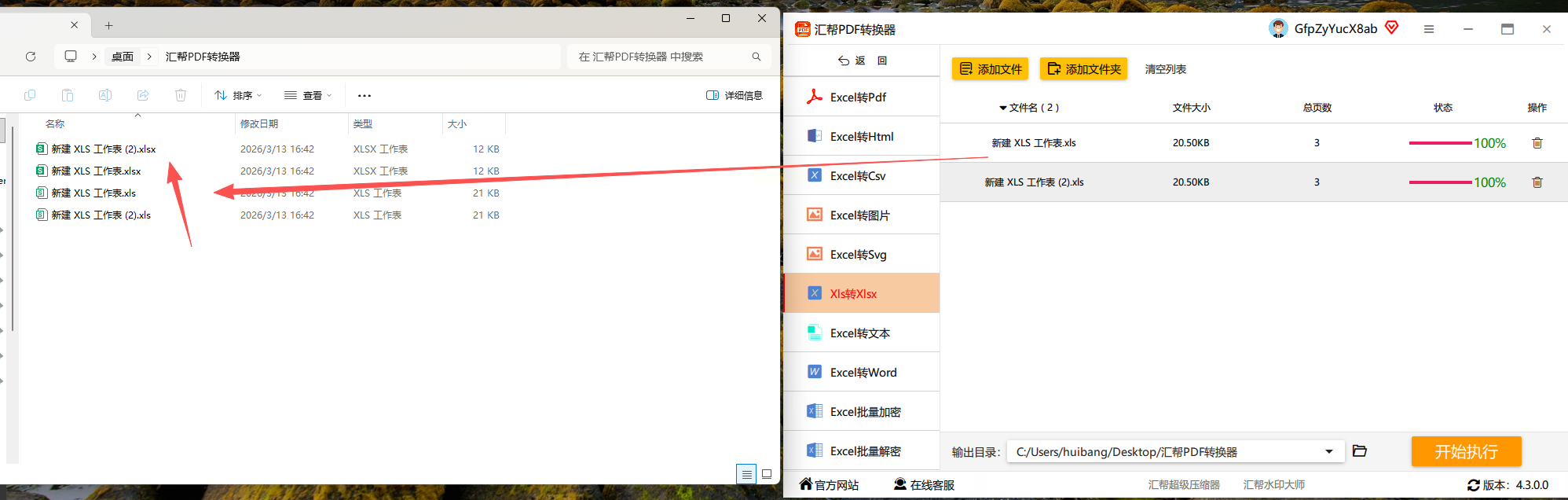Switch Explorer to details list view
The image size is (1568, 500).
click(x=746, y=474)
